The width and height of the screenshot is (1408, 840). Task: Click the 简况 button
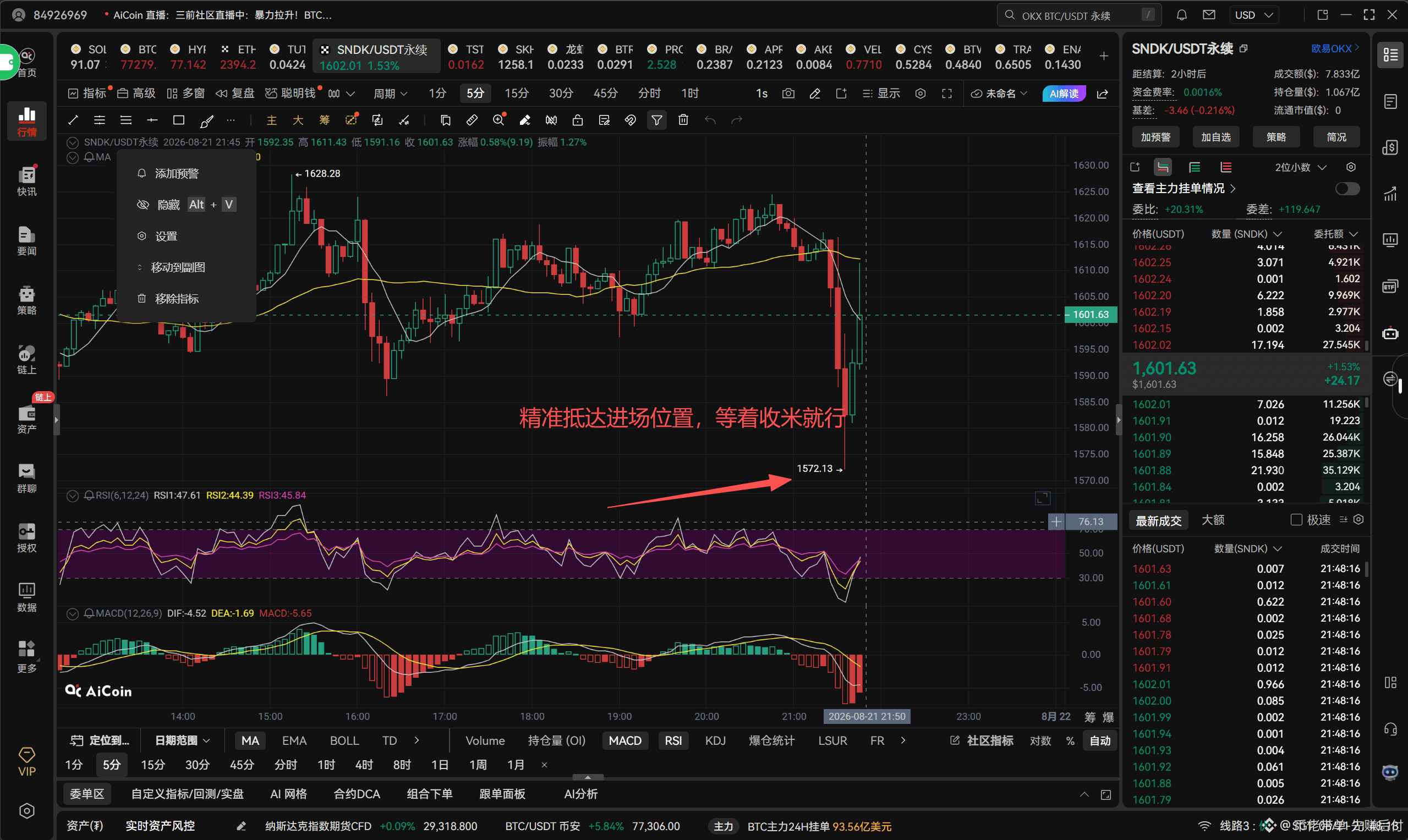point(1336,137)
